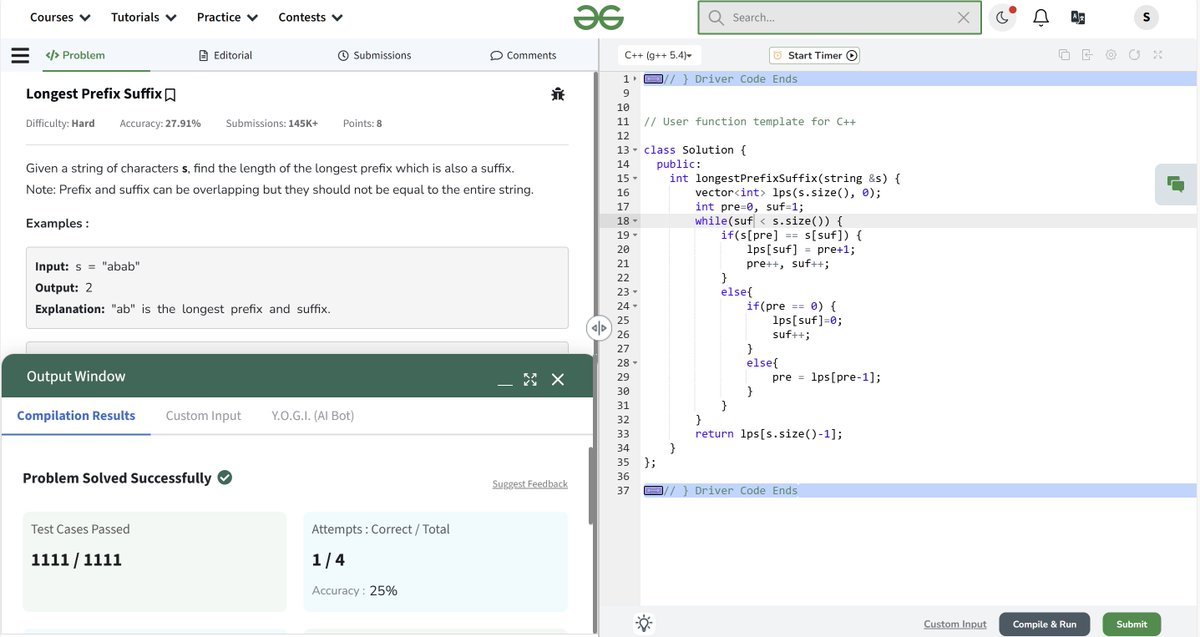Image resolution: width=1200 pixels, height=637 pixels.
Task: Switch to the Submissions tab
Action: point(374,56)
